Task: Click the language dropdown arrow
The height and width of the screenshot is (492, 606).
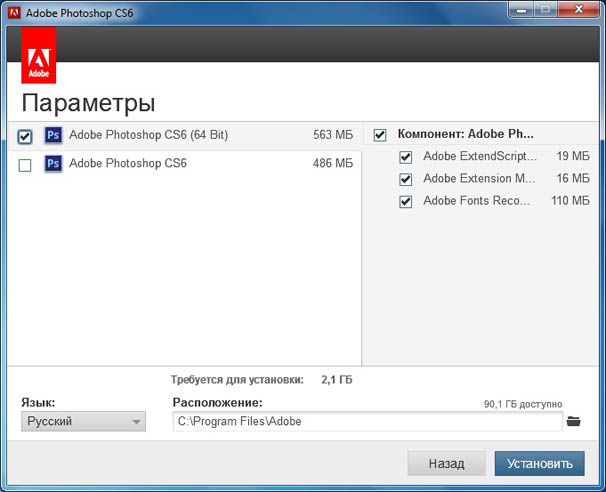Action: [136, 422]
